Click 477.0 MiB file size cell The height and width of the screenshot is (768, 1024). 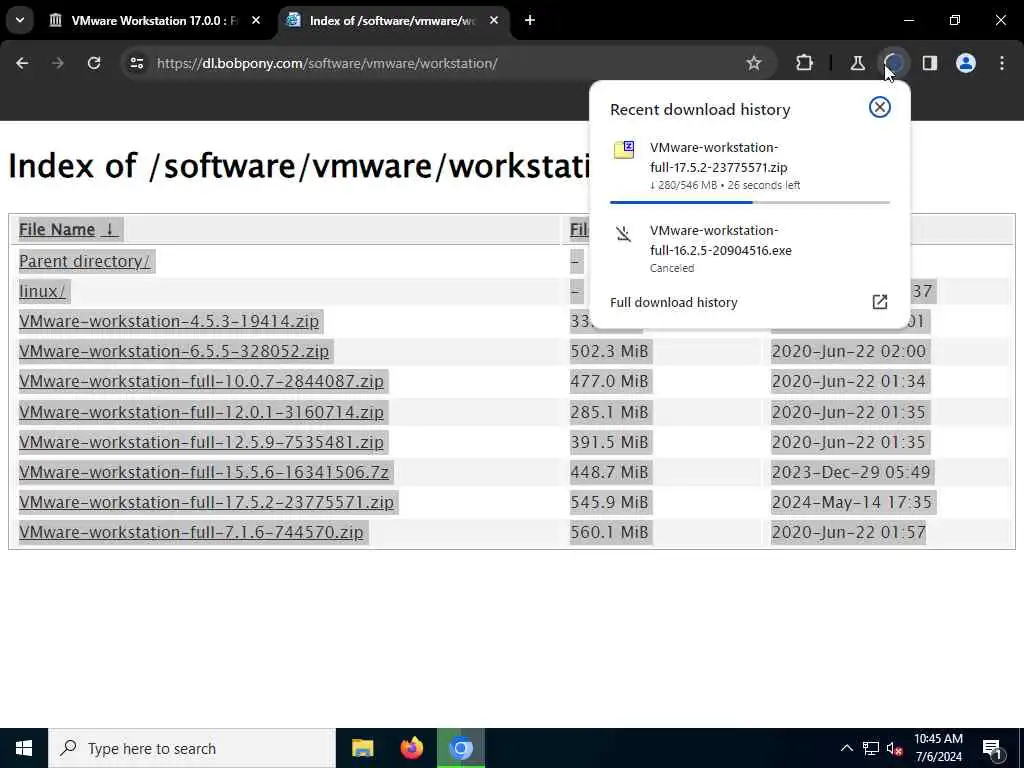[x=609, y=381]
